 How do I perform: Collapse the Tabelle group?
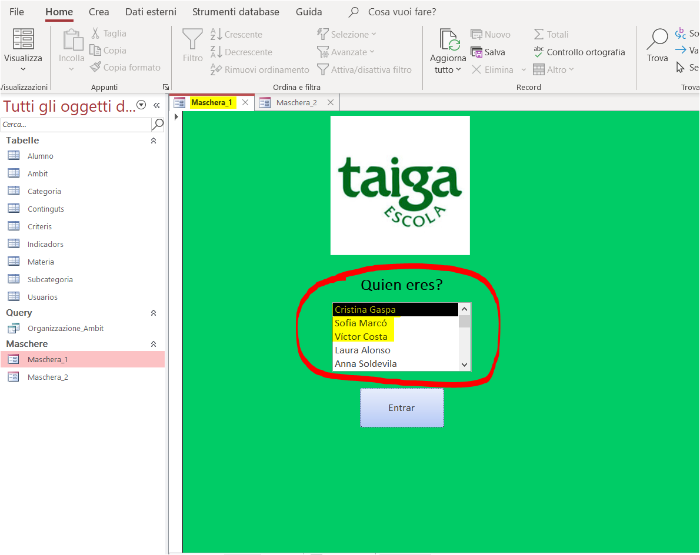(153, 141)
